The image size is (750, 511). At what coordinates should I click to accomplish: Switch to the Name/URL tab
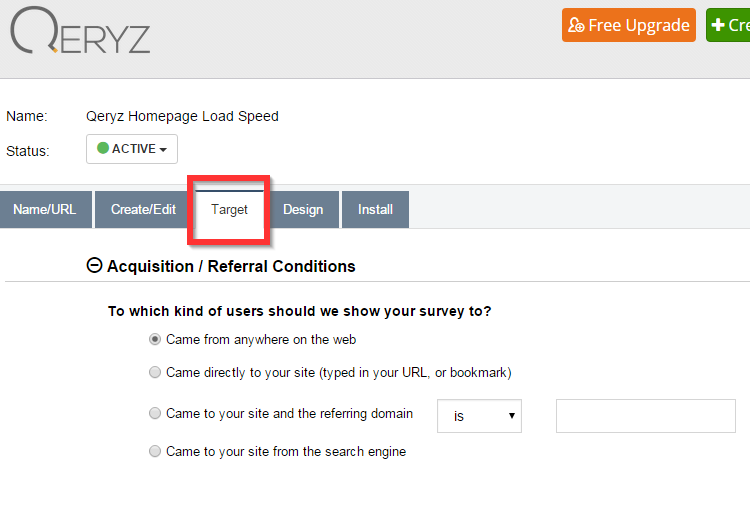pos(45,210)
